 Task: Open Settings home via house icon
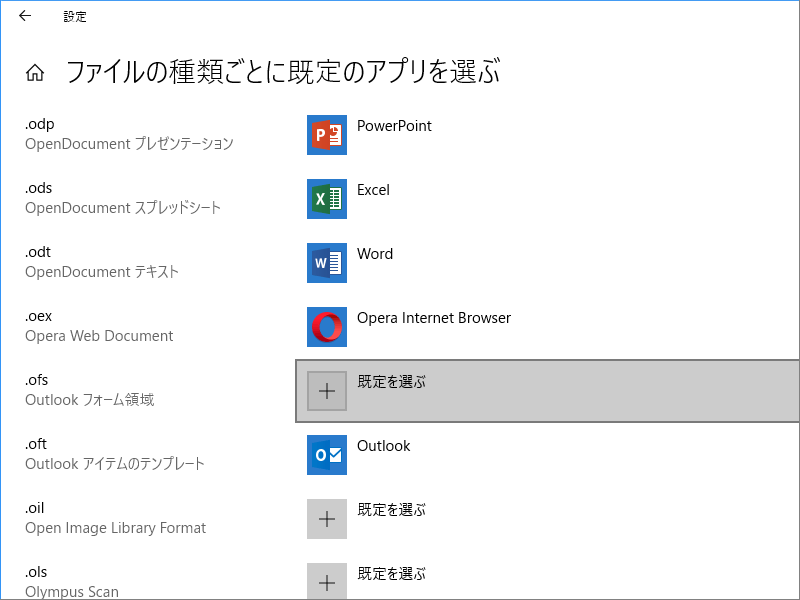35,72
